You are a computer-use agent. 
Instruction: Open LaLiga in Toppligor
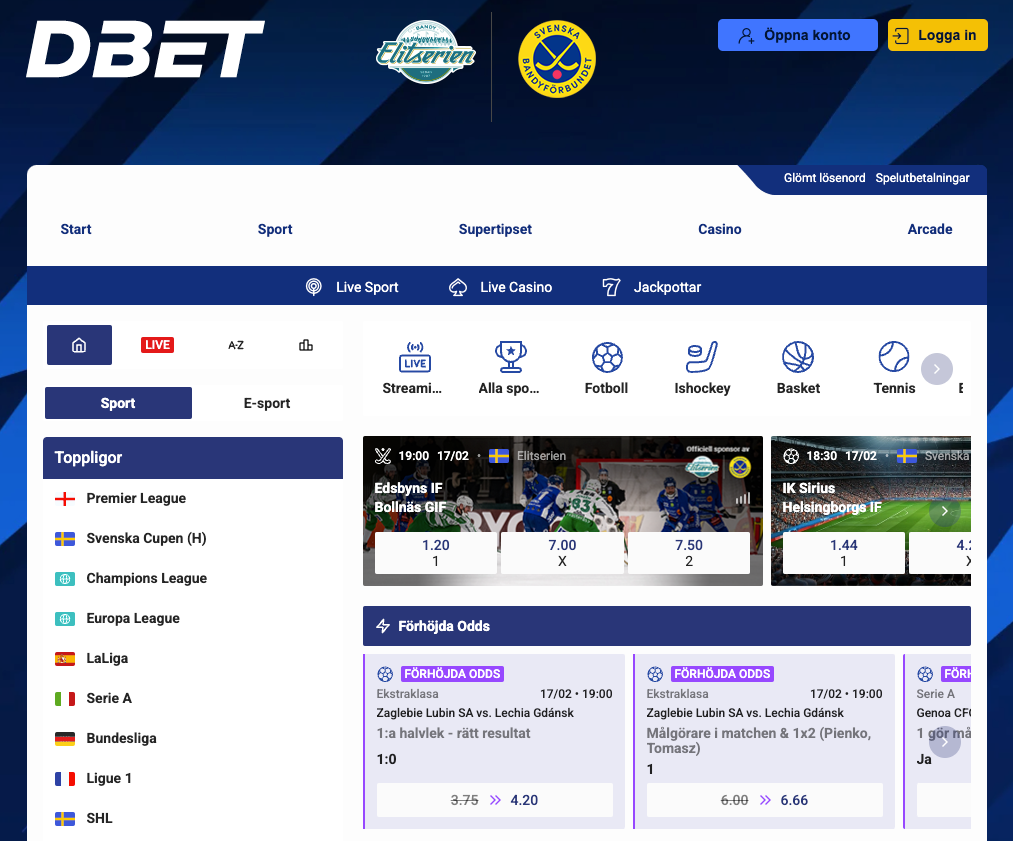tap(193, 659)
